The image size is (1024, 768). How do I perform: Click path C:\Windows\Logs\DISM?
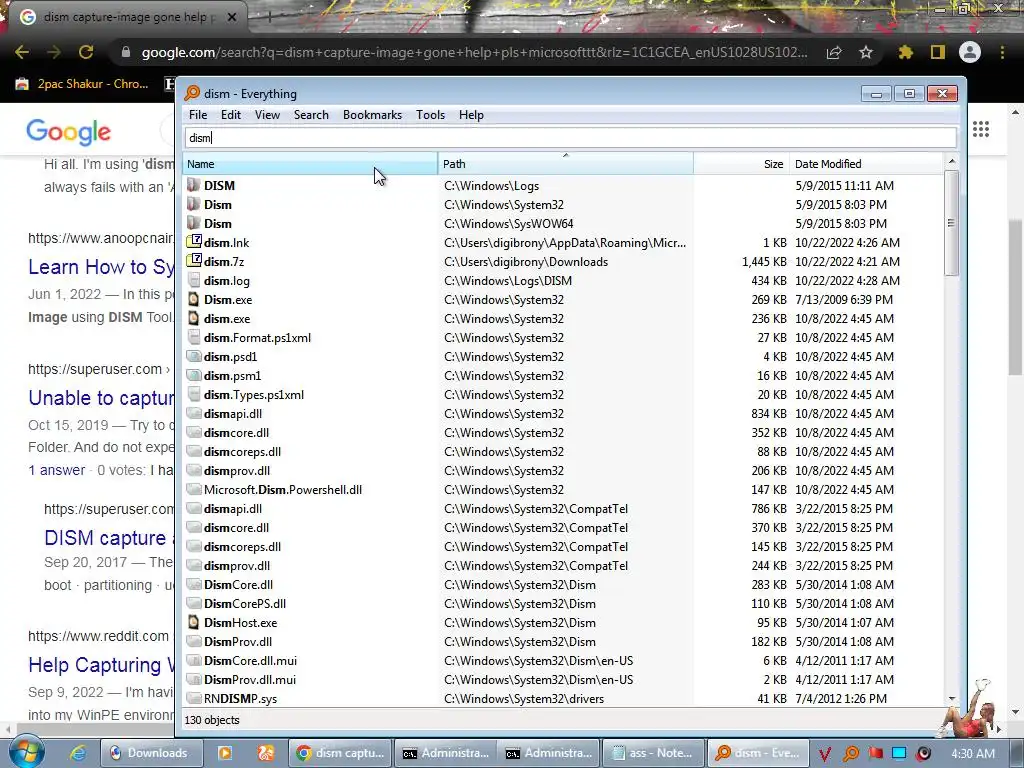tap(508, 280)
